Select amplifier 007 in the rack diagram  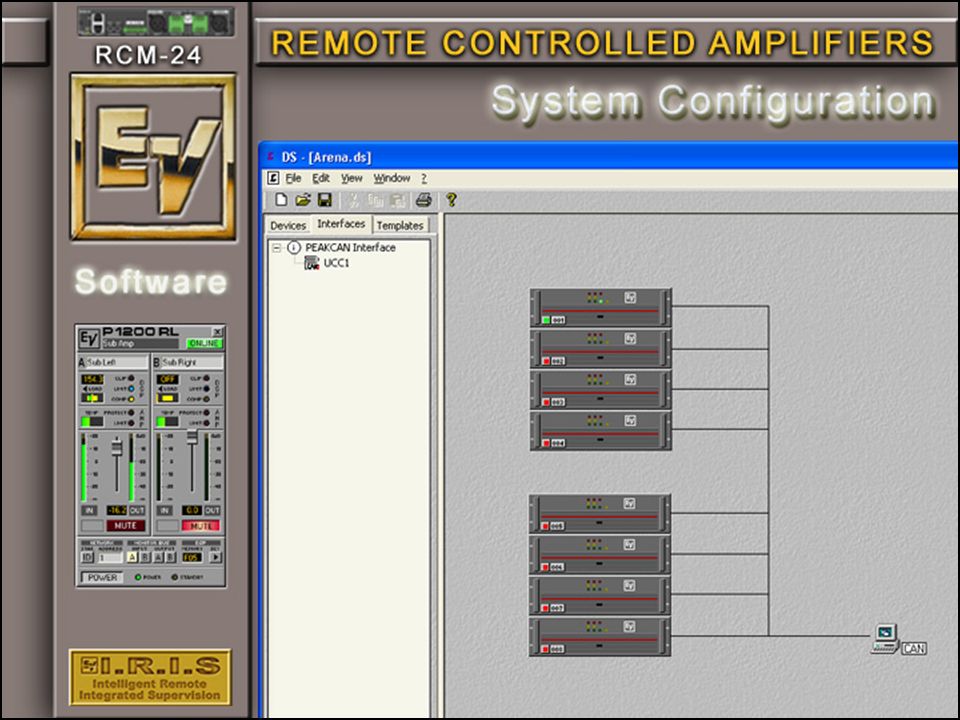click(x=600, y=596)
